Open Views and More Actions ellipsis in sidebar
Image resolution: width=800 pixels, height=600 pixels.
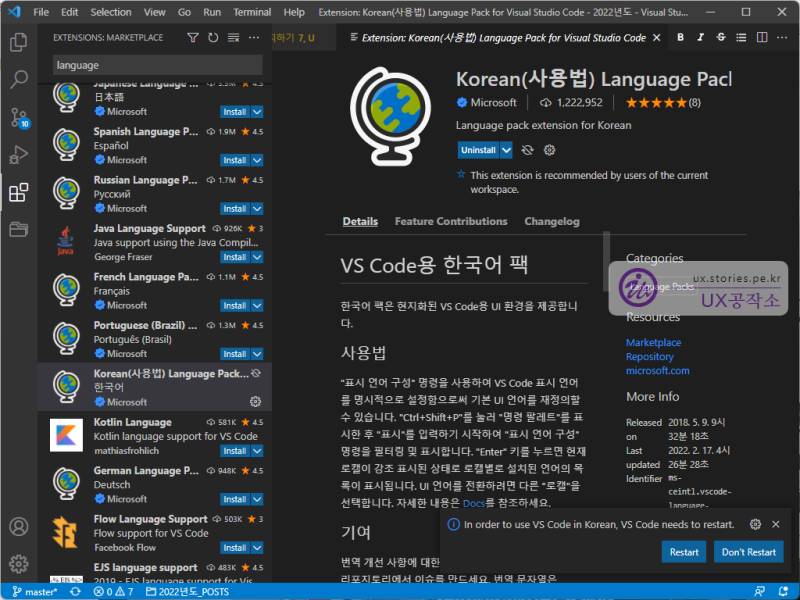(254, 38)
